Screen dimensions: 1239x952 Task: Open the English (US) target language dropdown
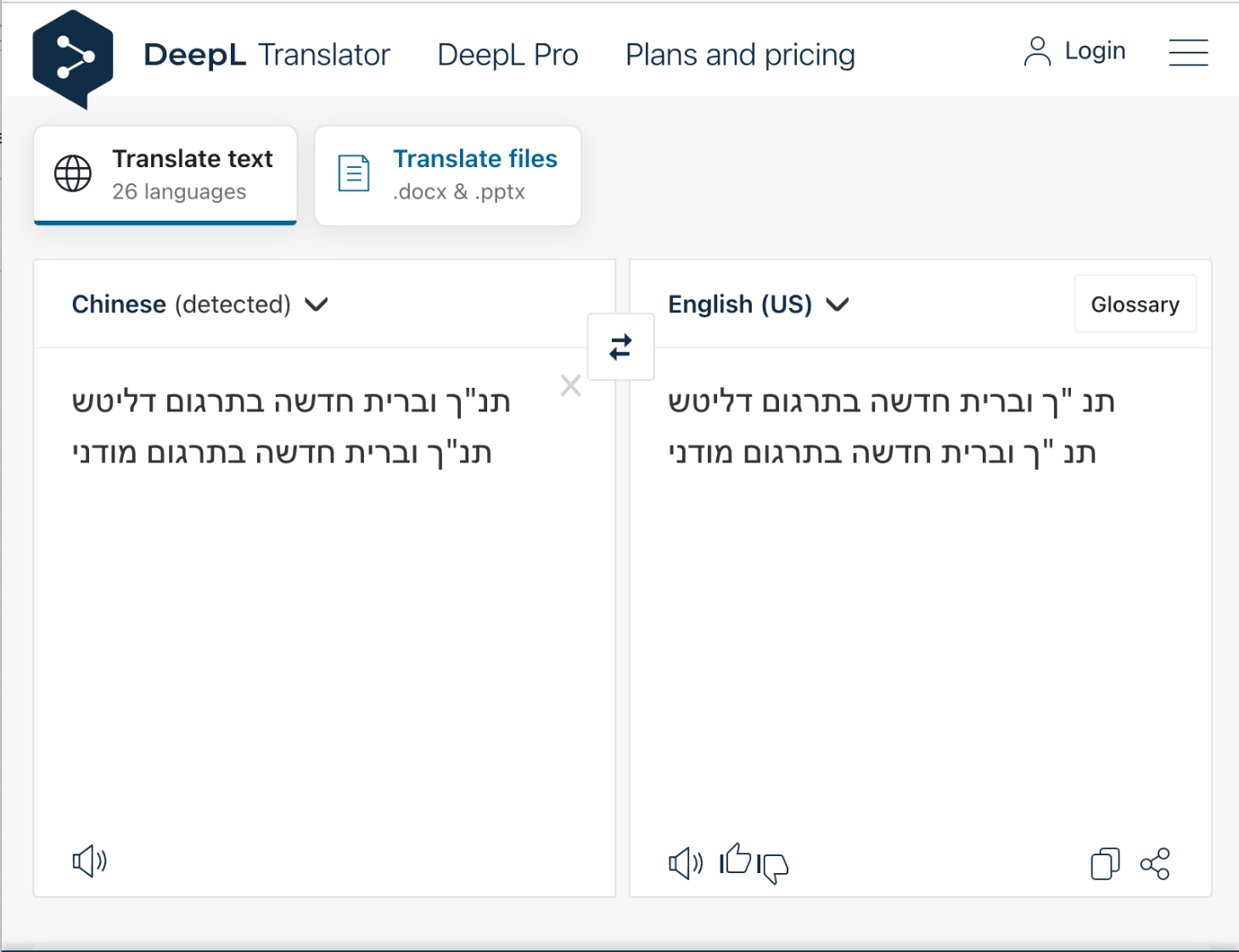(x=758, y=305)
